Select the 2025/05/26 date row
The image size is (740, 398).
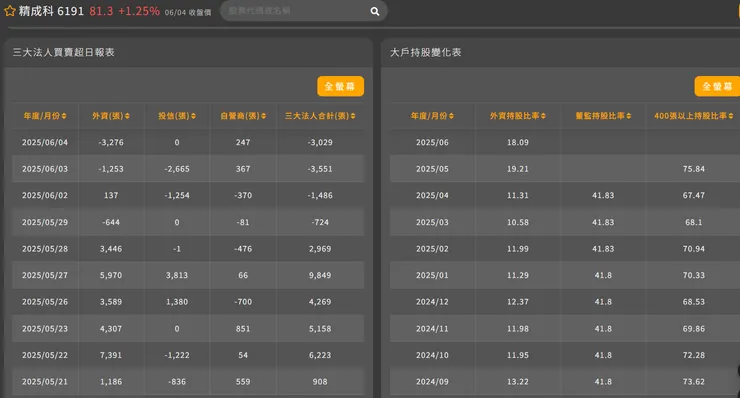point(188,302)
